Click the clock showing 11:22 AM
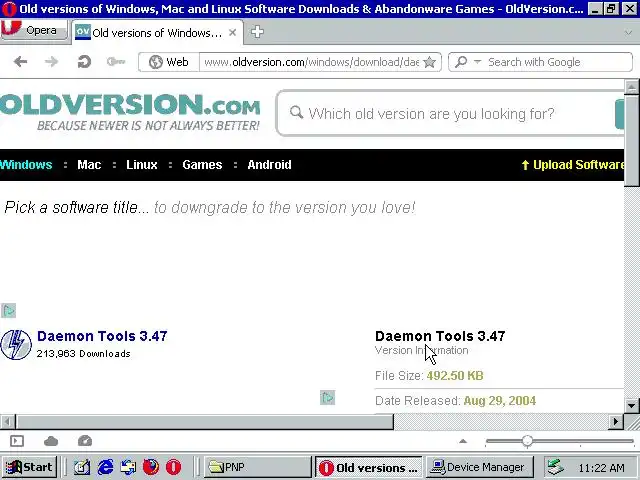 (x=601, y=467)
